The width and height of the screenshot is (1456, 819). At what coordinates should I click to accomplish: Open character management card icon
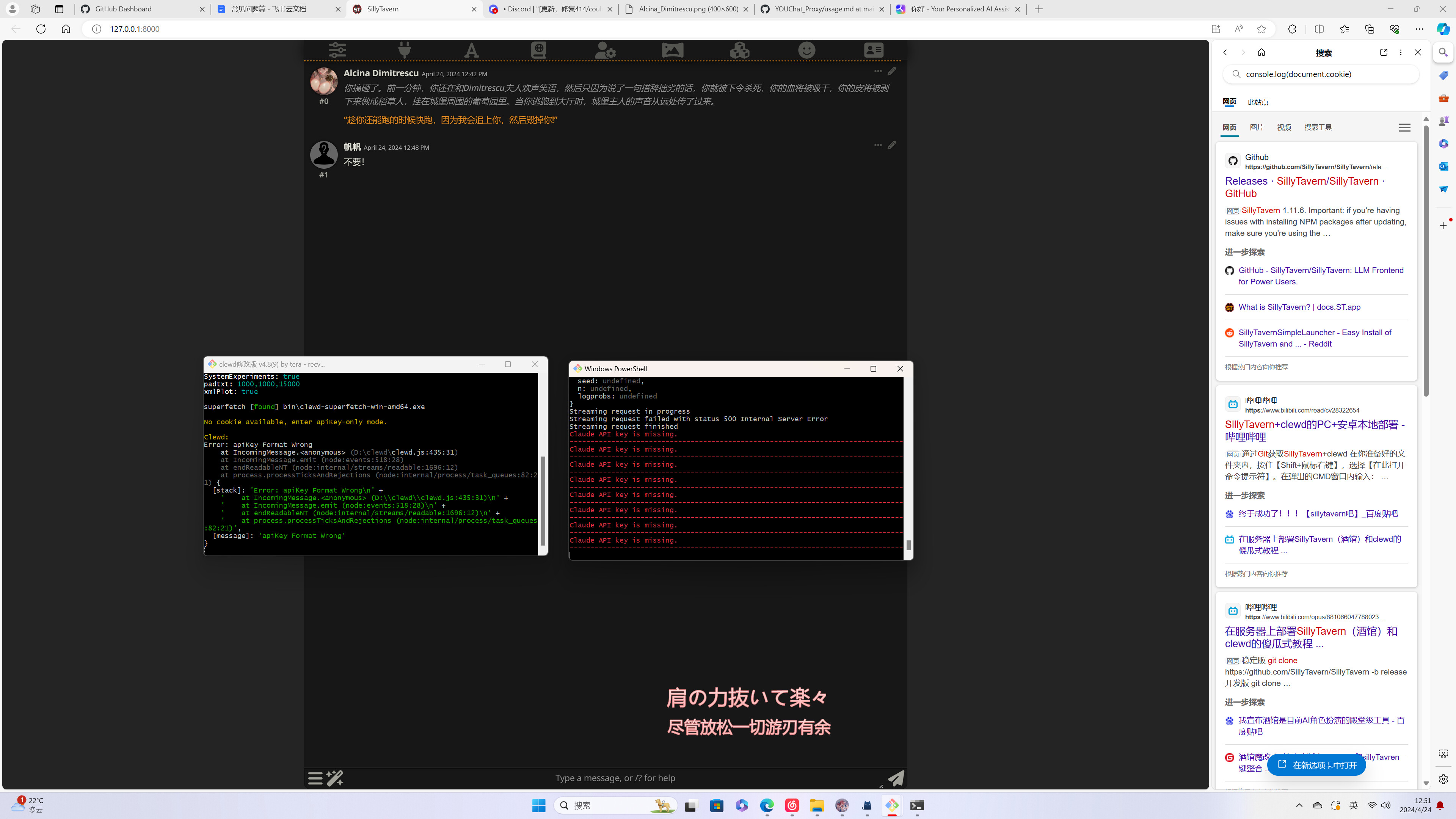click(x=873, y=50)
